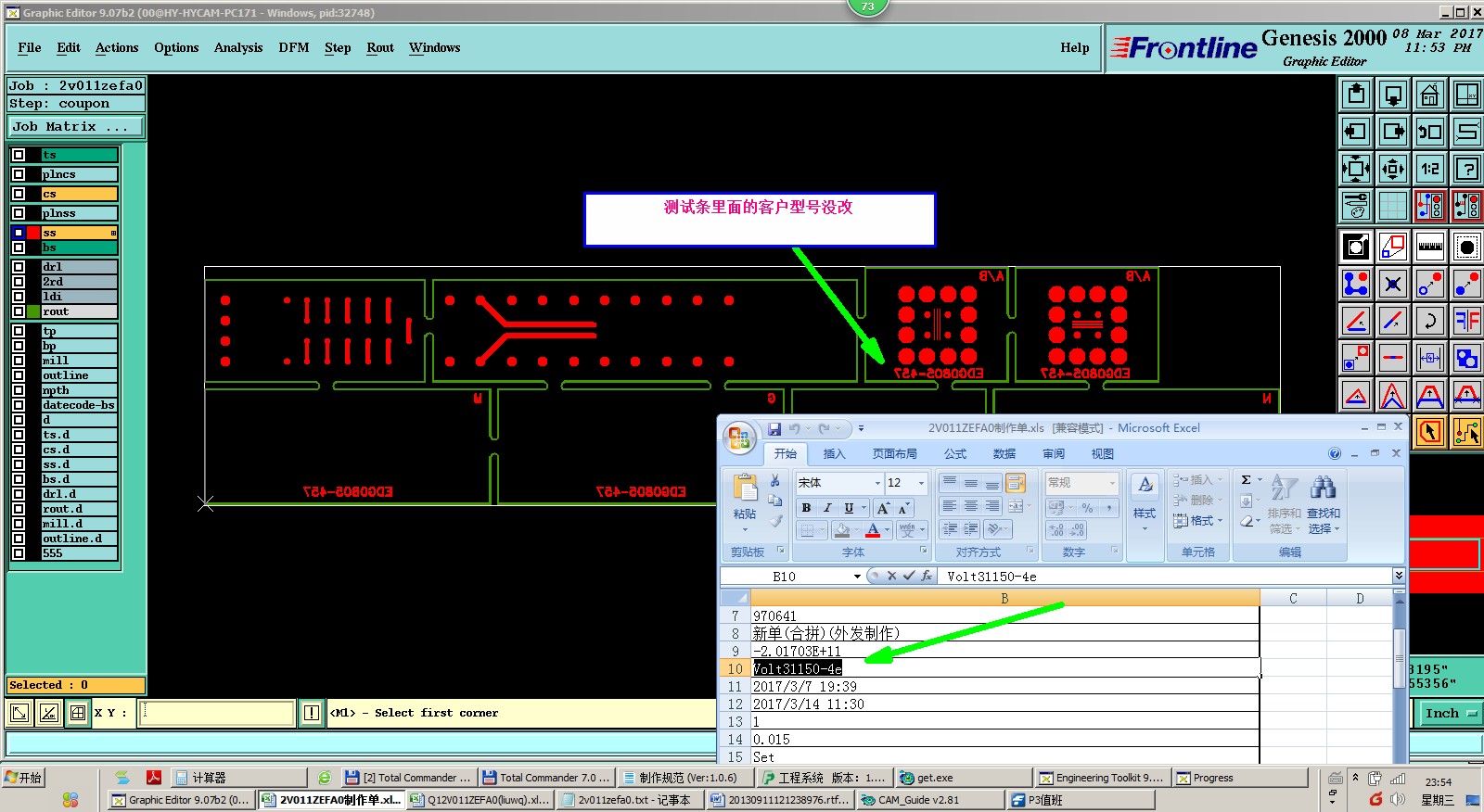Click the Excel Office button
This screenshot has width=1484, height=812.
(x=740, y=438)
